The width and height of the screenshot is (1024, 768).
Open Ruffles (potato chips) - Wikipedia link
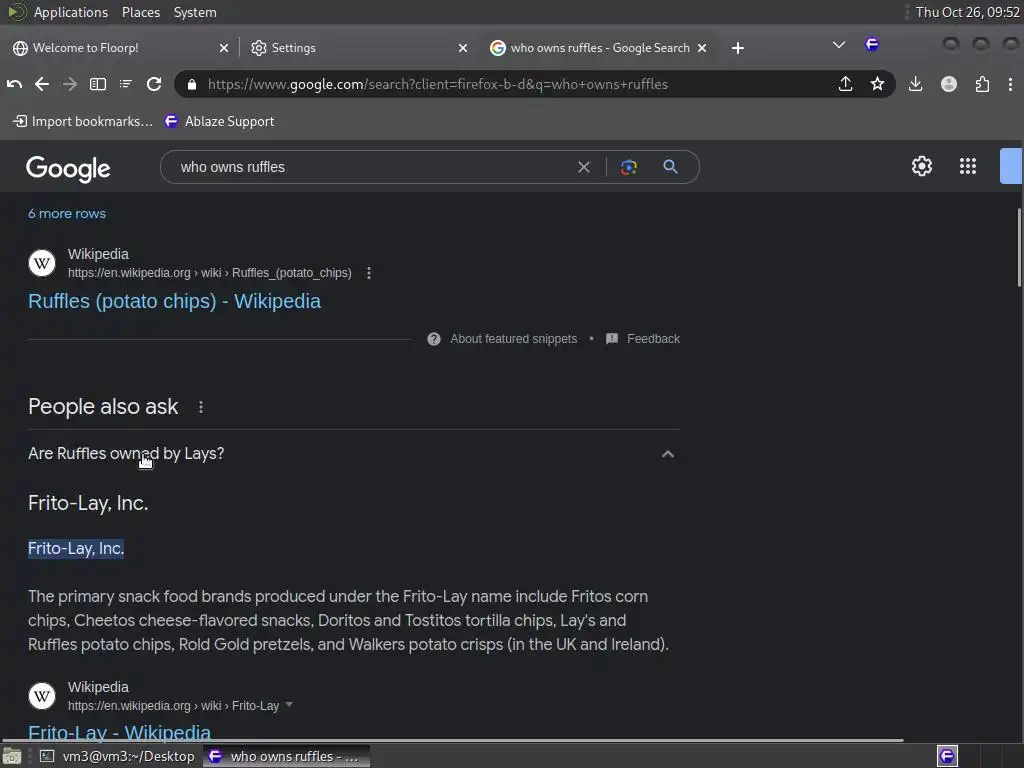[x=174, y=301]
